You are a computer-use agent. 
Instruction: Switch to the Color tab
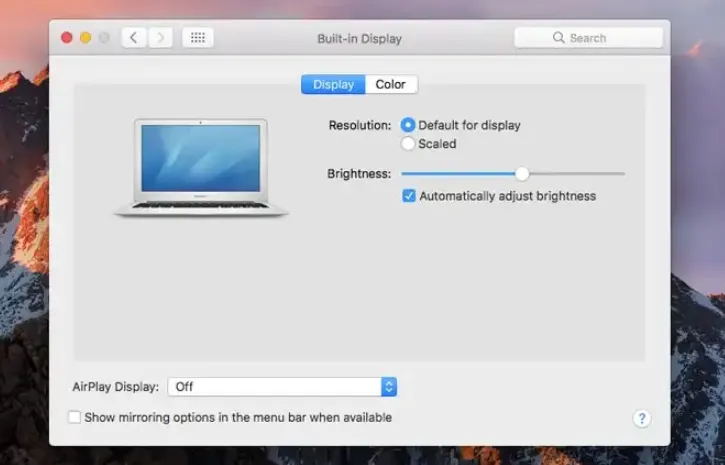(391, 85)
